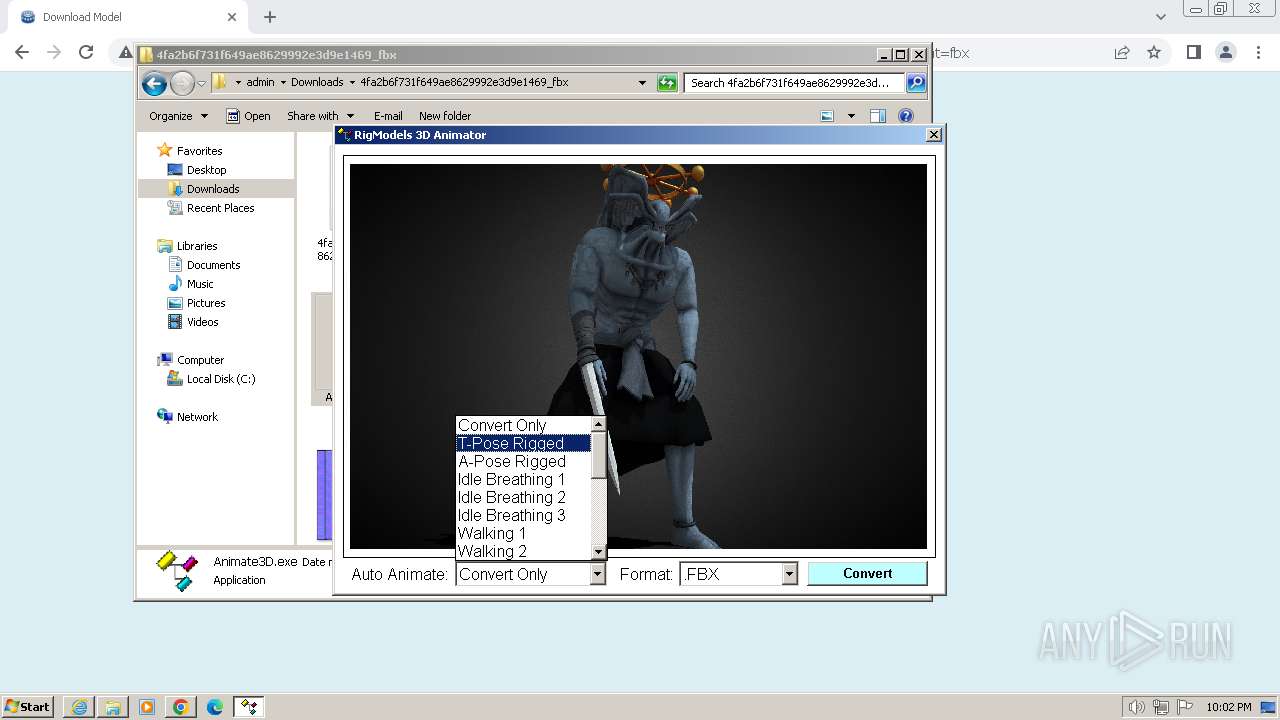
Task: Click the Animate3D.exe icon in details pane
Action: 177,571
